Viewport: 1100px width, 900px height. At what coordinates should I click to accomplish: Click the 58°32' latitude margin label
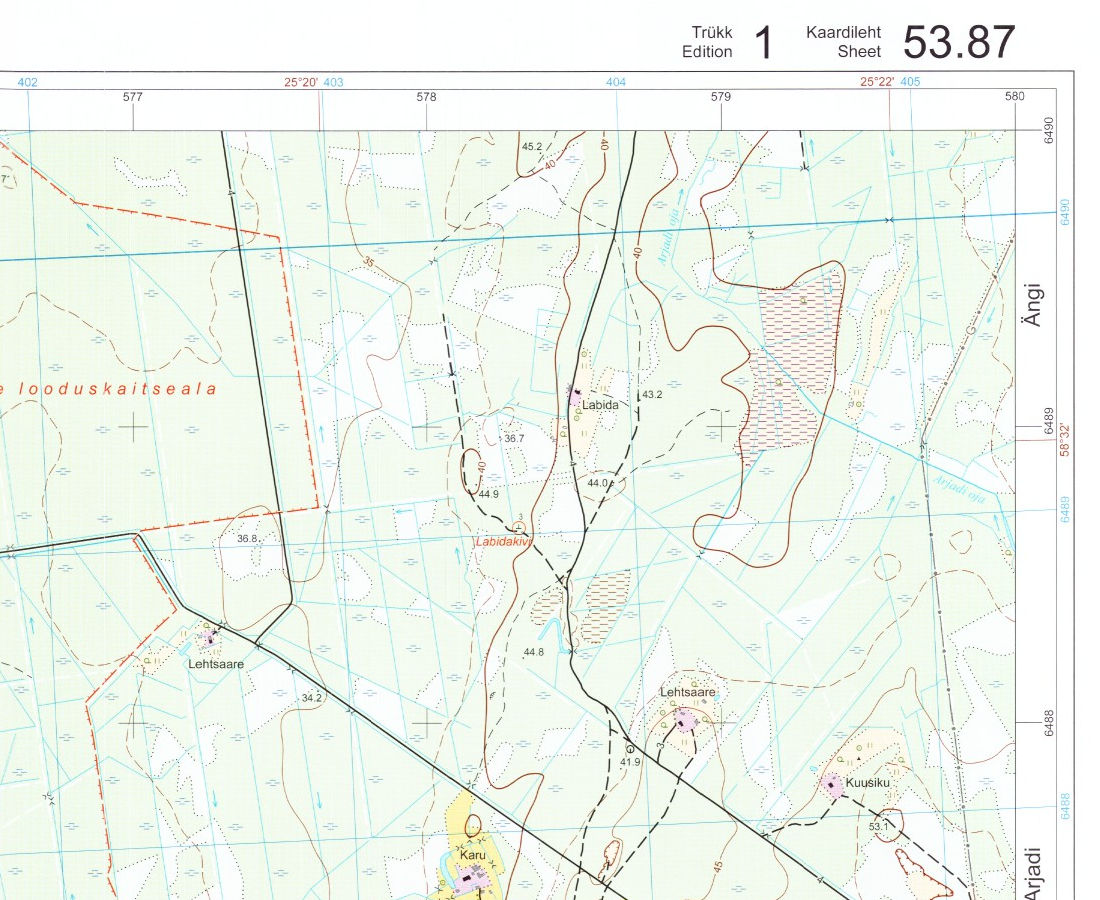click(x=1065, y=438)
